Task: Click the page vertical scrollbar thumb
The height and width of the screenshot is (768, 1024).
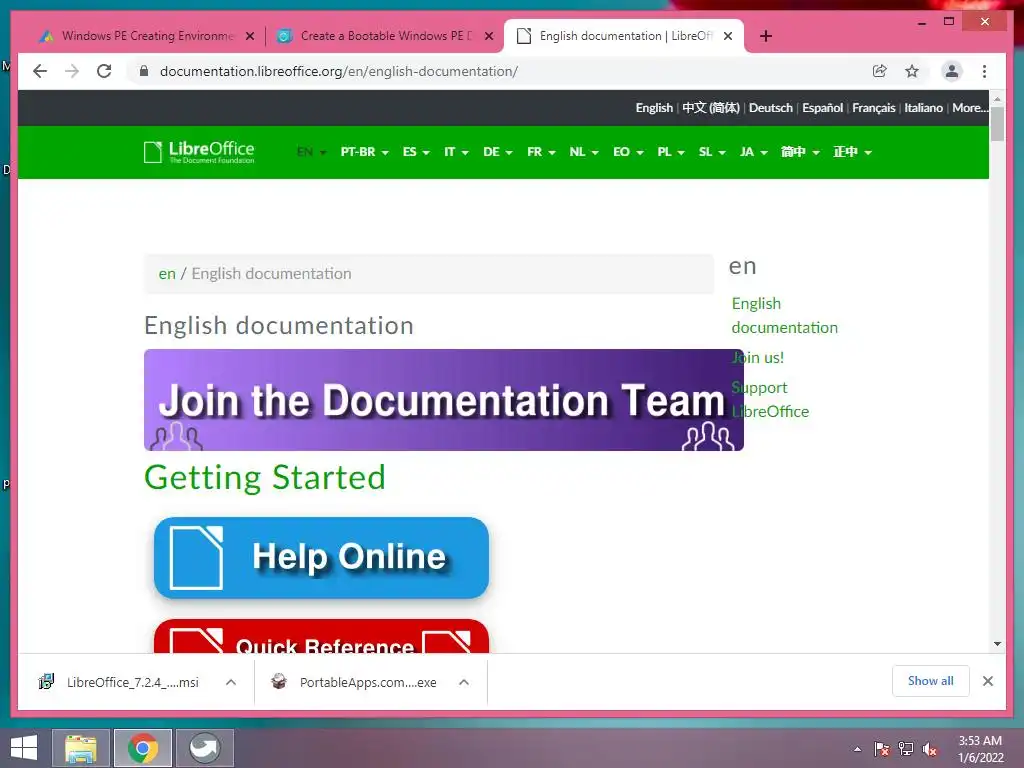Action: point(997,124)
